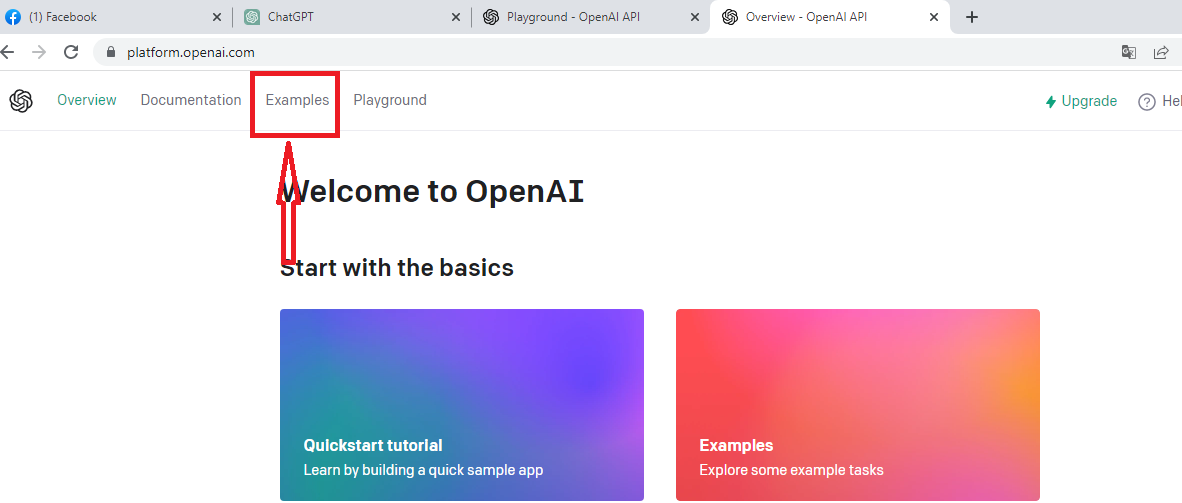
Task: Click 'Explore some example tasks' text
Action: point(792,470)
